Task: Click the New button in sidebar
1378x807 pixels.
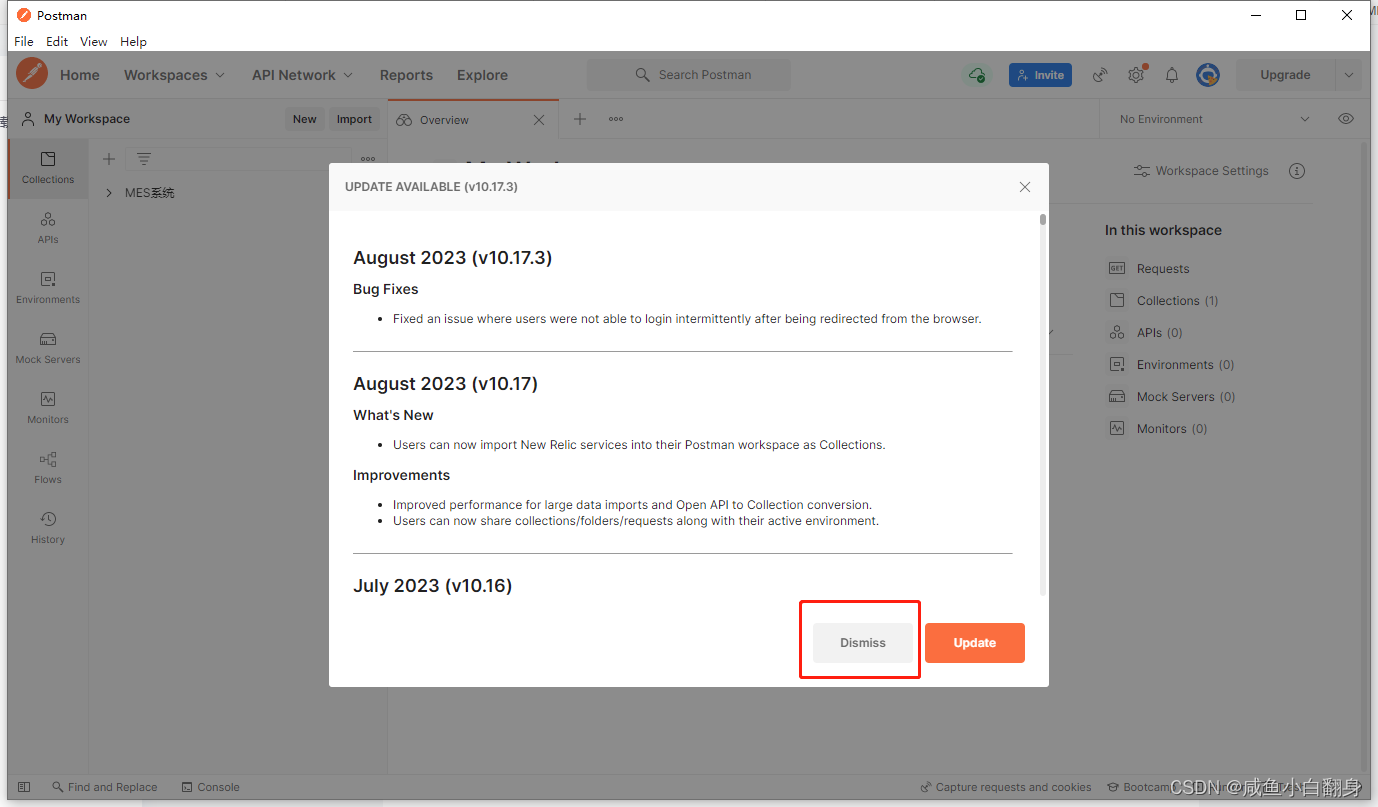Action: [305, 119]
